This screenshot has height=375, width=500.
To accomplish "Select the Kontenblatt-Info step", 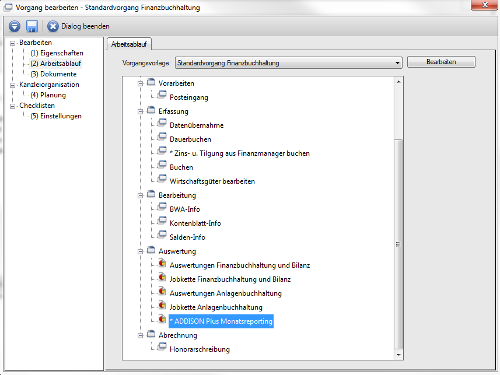I will (x=195, y=223).
